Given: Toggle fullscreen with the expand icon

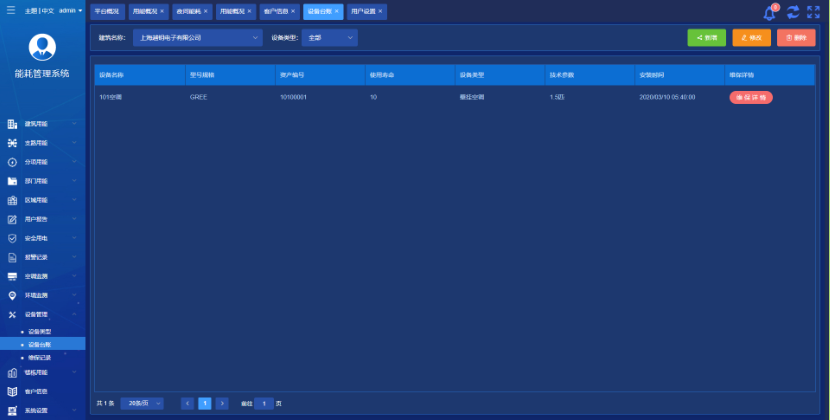Looking at the screenshot, I should pos(813,12).
